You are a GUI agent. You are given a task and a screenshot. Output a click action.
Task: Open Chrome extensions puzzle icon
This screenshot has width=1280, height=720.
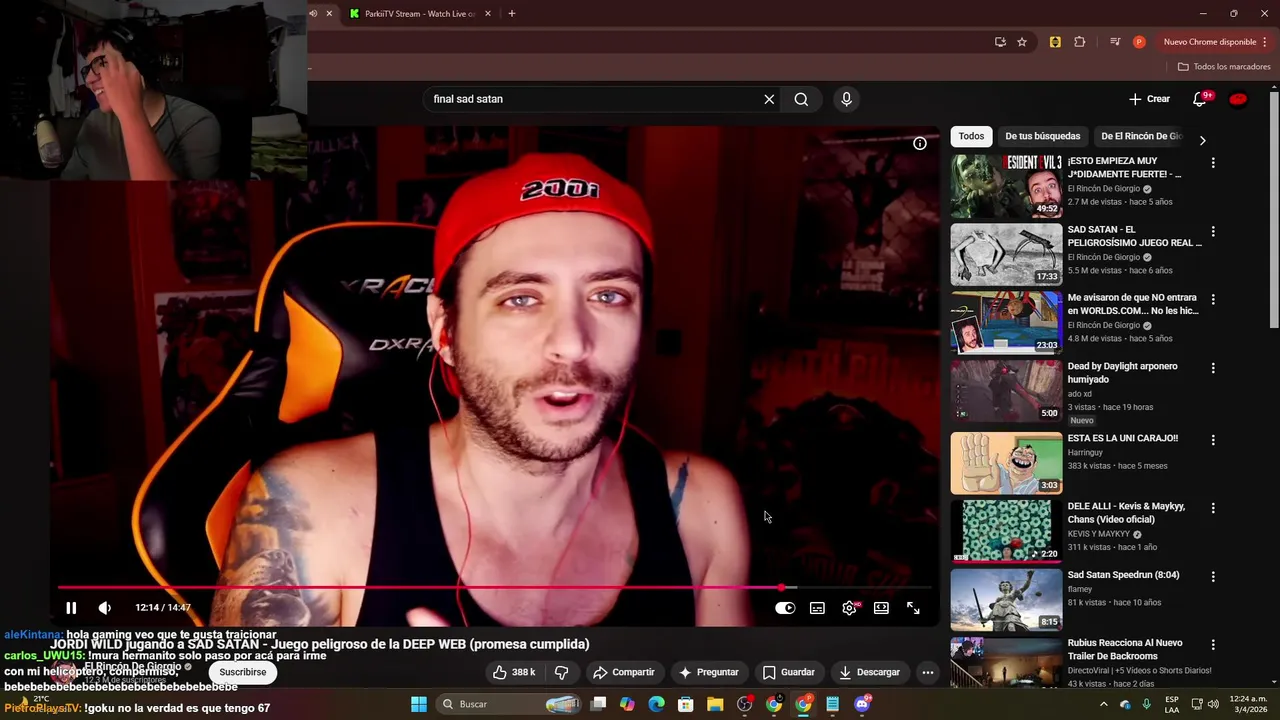(1080, 42)
